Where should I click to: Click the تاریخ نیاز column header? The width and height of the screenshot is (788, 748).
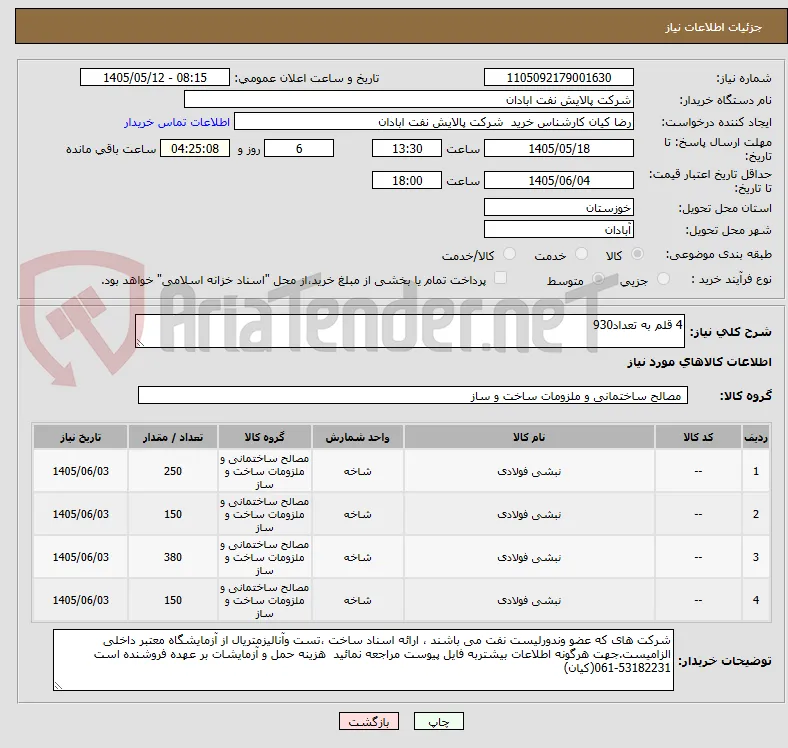pos(80,437)
